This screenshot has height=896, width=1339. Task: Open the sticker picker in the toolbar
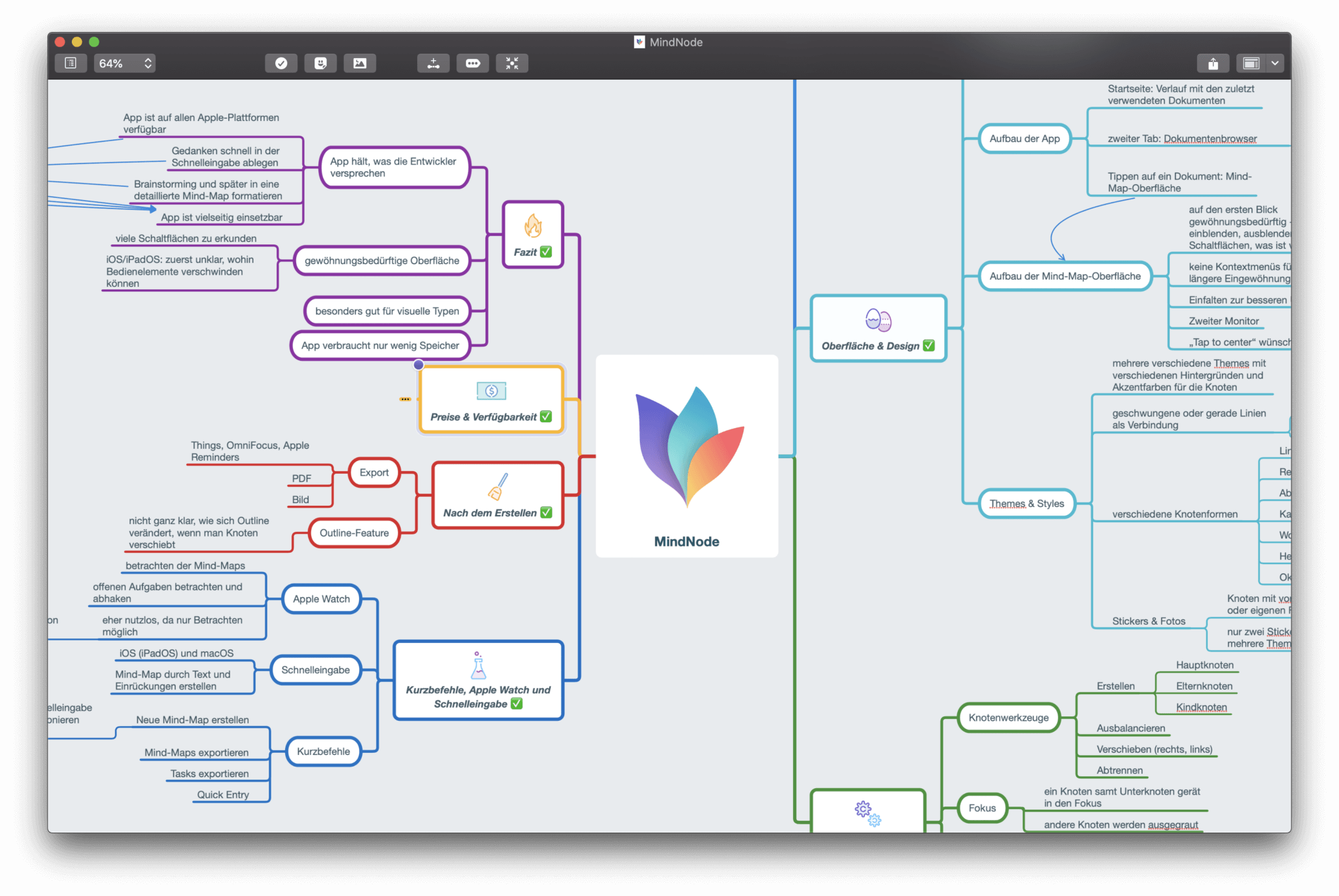click(321, 63)
